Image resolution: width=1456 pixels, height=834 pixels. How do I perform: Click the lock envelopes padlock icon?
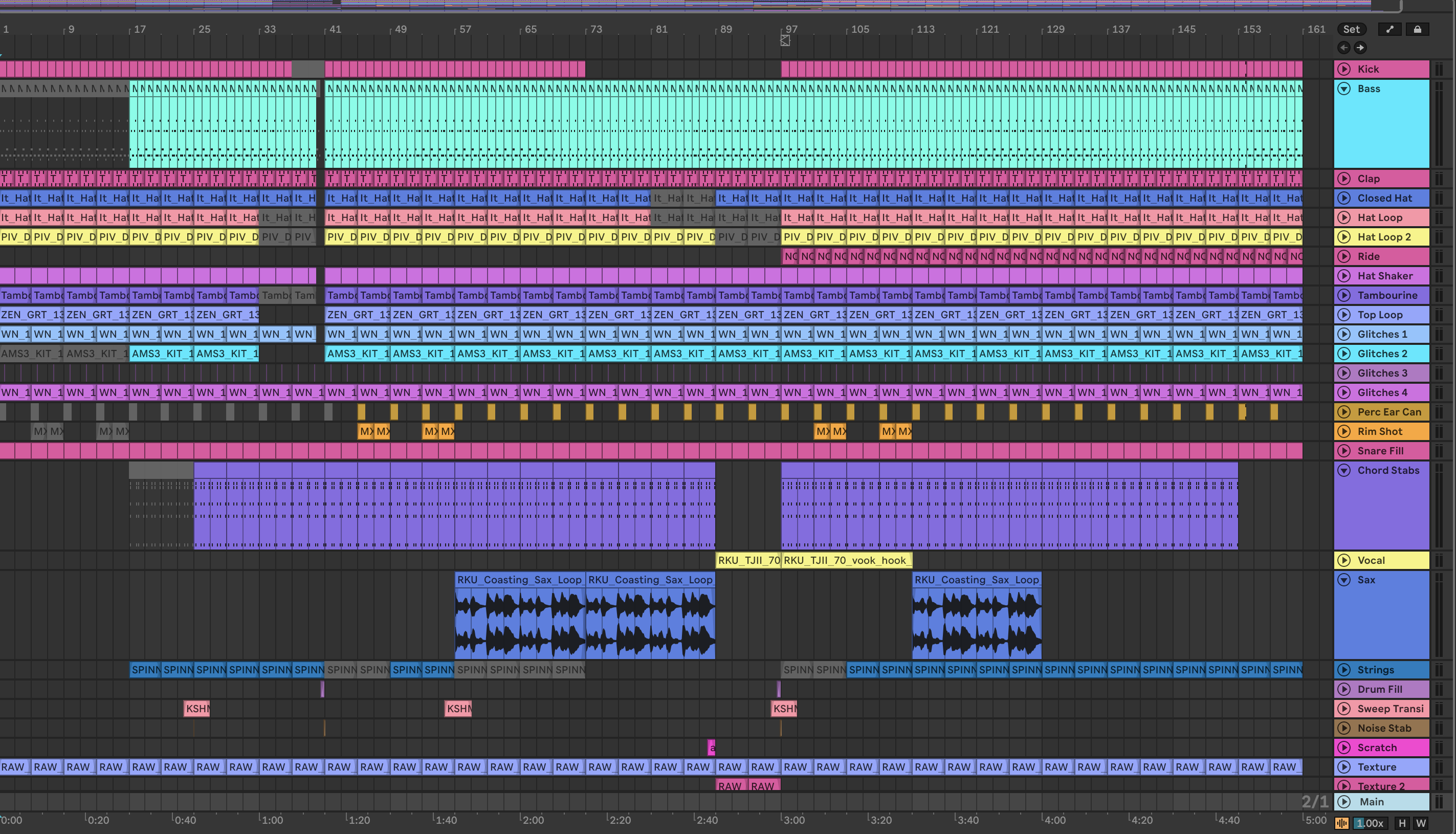pos(1417,29)
